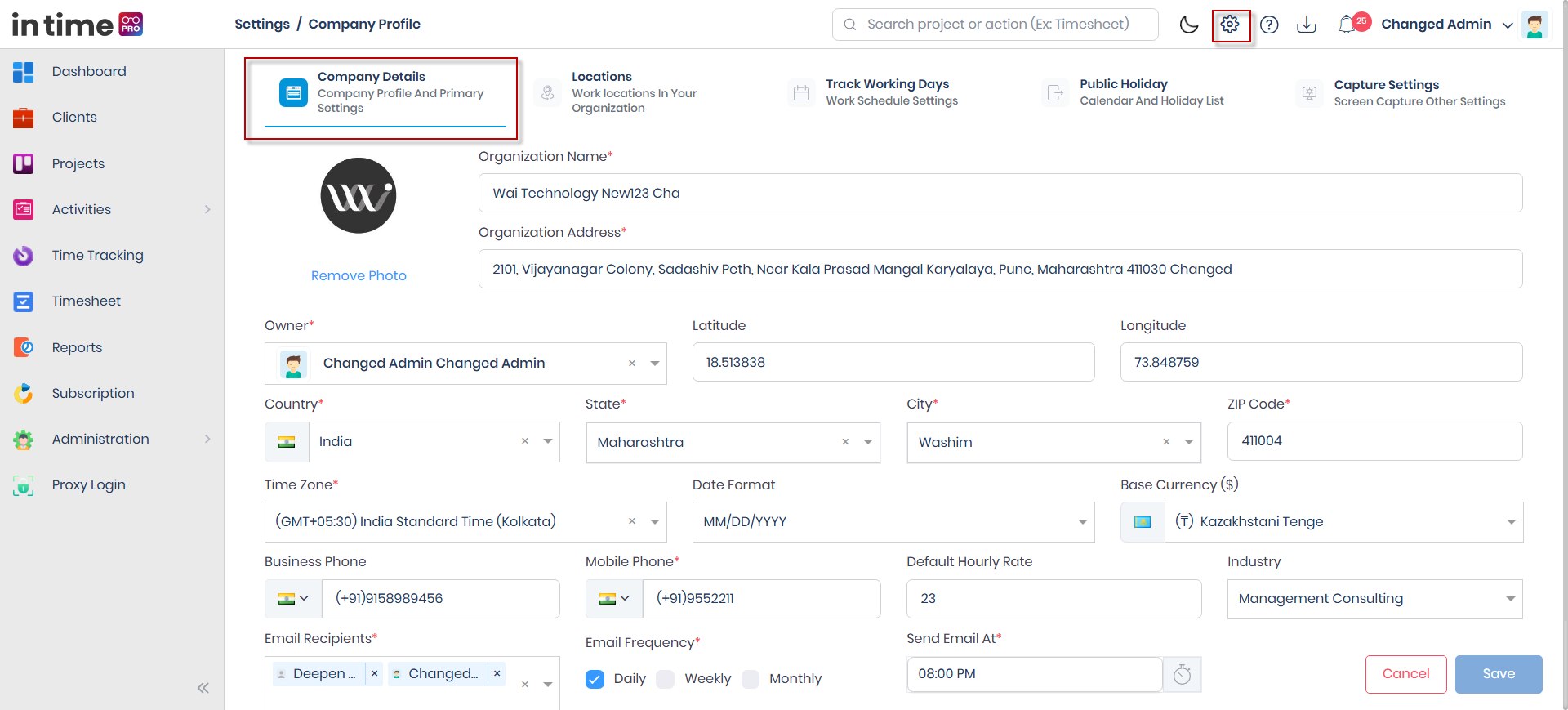This screenshot has width=1568, height=710.
Task: Open Dashboard from sidebar
Action: click(x=89, y=71)
